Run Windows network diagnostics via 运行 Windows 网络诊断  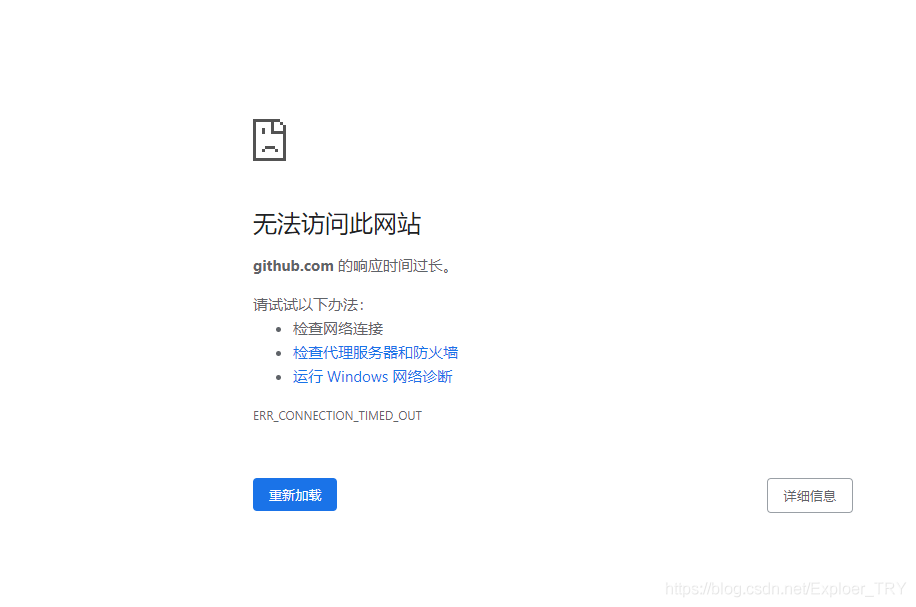pyautogui.click(x=372, y=376)
